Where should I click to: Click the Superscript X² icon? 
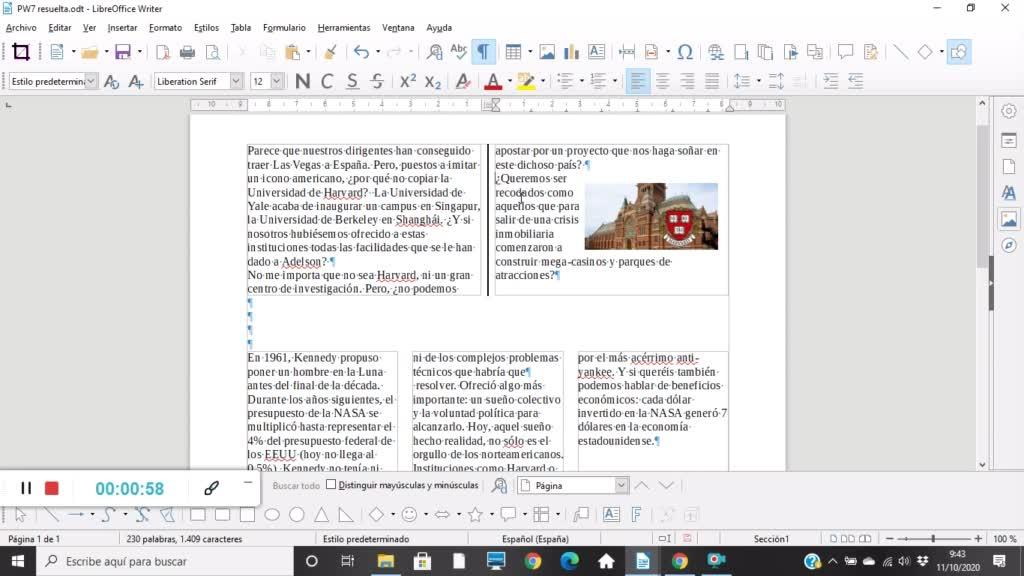408,81
